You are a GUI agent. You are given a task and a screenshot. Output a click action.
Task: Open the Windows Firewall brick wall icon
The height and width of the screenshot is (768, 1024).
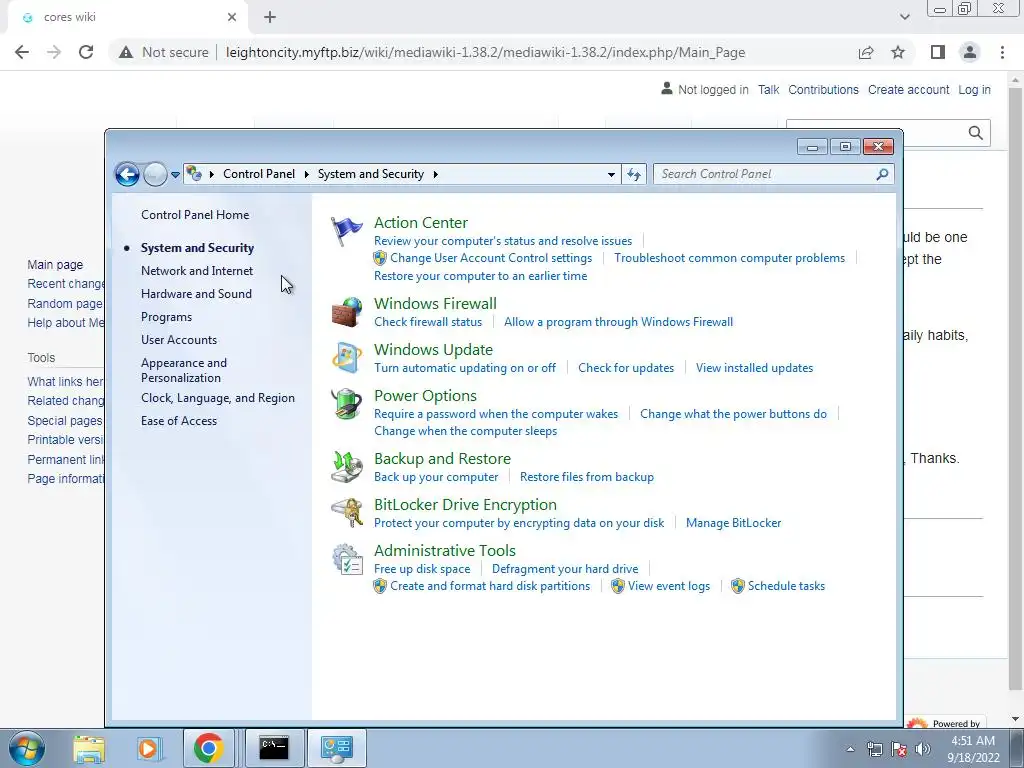click(x=346, y=312)
